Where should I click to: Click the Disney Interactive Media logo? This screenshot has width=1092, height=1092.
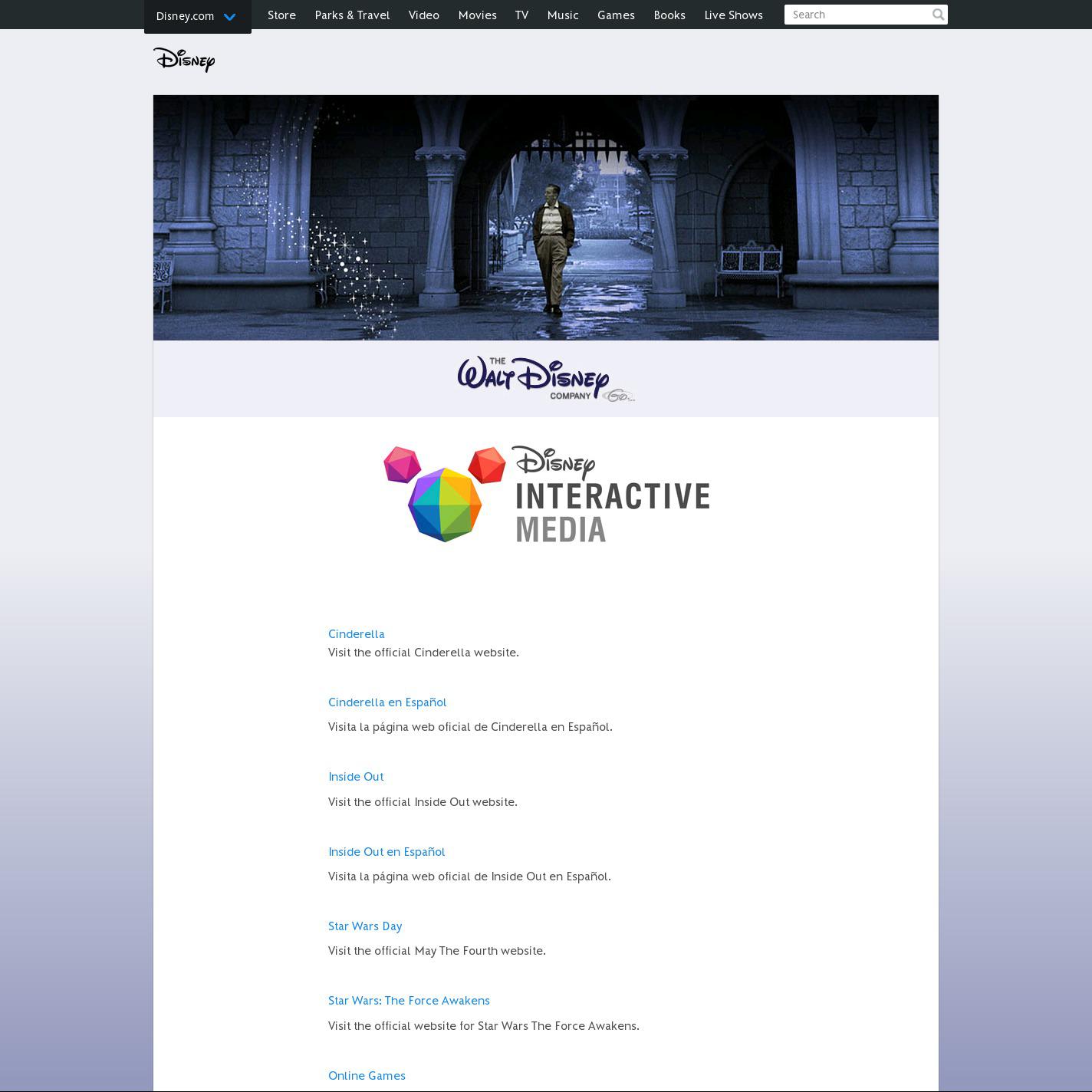click(x=546, y=494)
